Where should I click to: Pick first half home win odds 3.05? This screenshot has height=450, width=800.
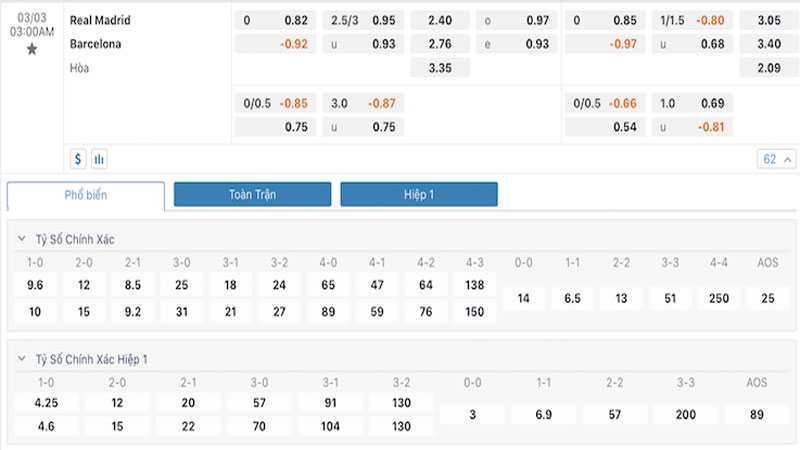769,20
